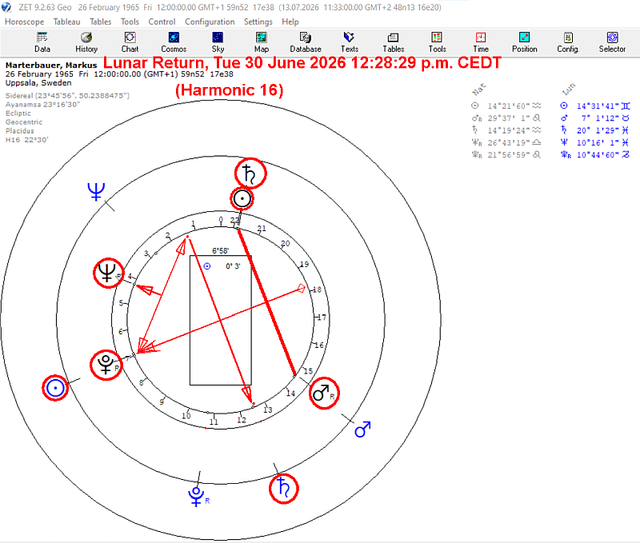640x543 pixels.
Task: Click the Ecliptic label
Action: [x=18, y=113]
